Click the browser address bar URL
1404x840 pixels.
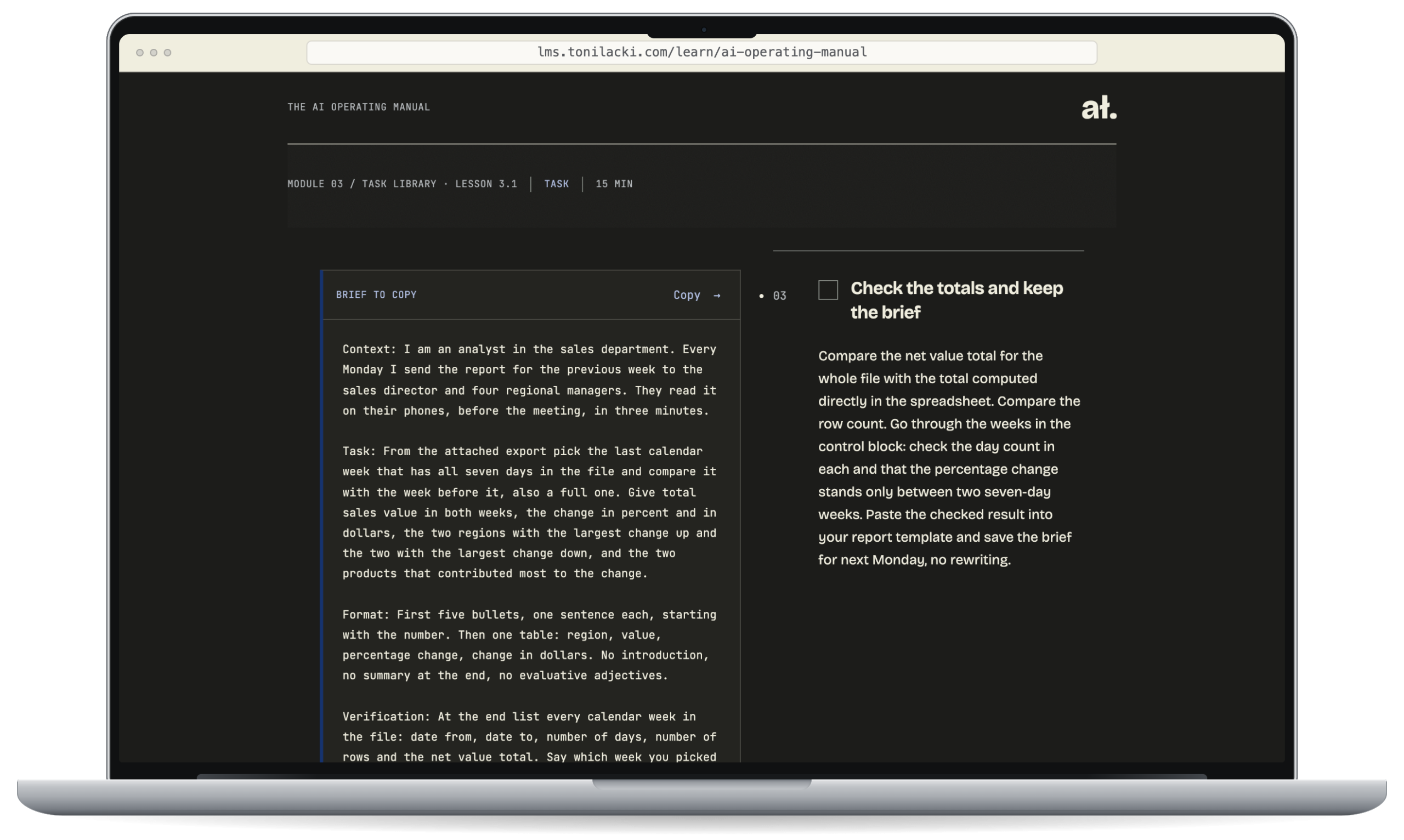click(x=701, y=52)
